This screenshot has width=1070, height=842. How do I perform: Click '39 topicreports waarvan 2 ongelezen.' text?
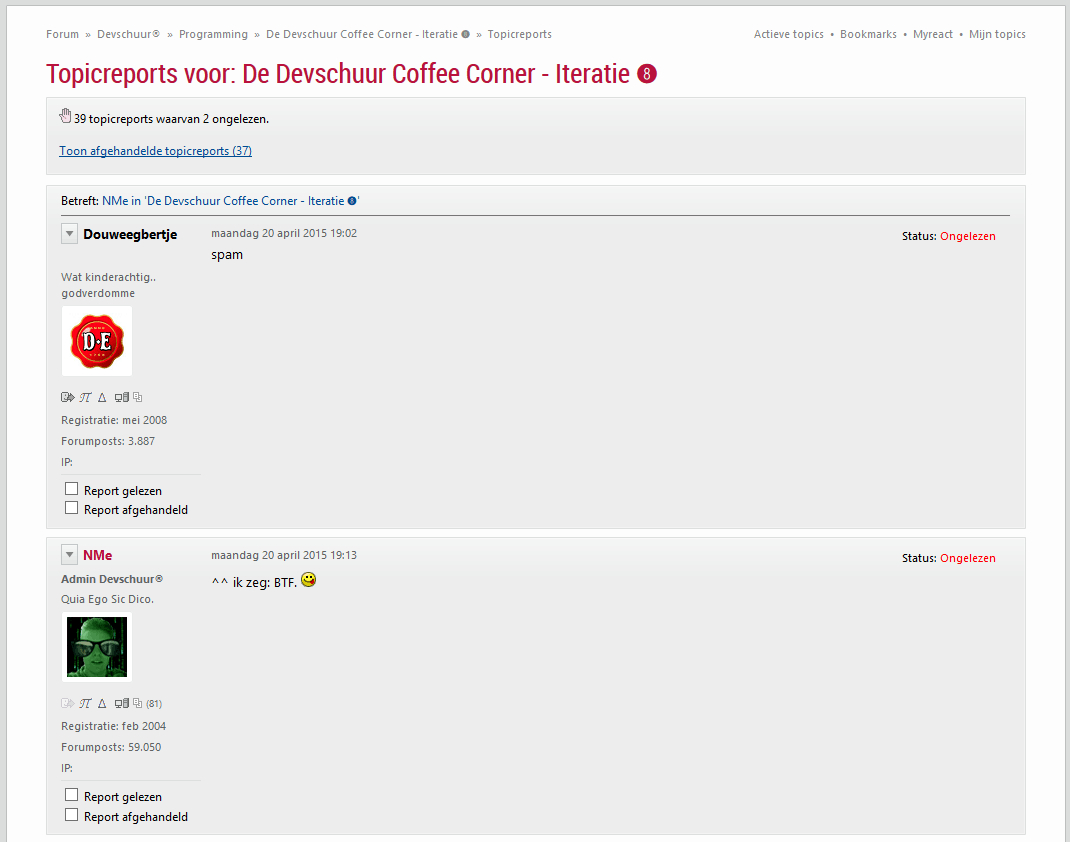tap(171, 119)
